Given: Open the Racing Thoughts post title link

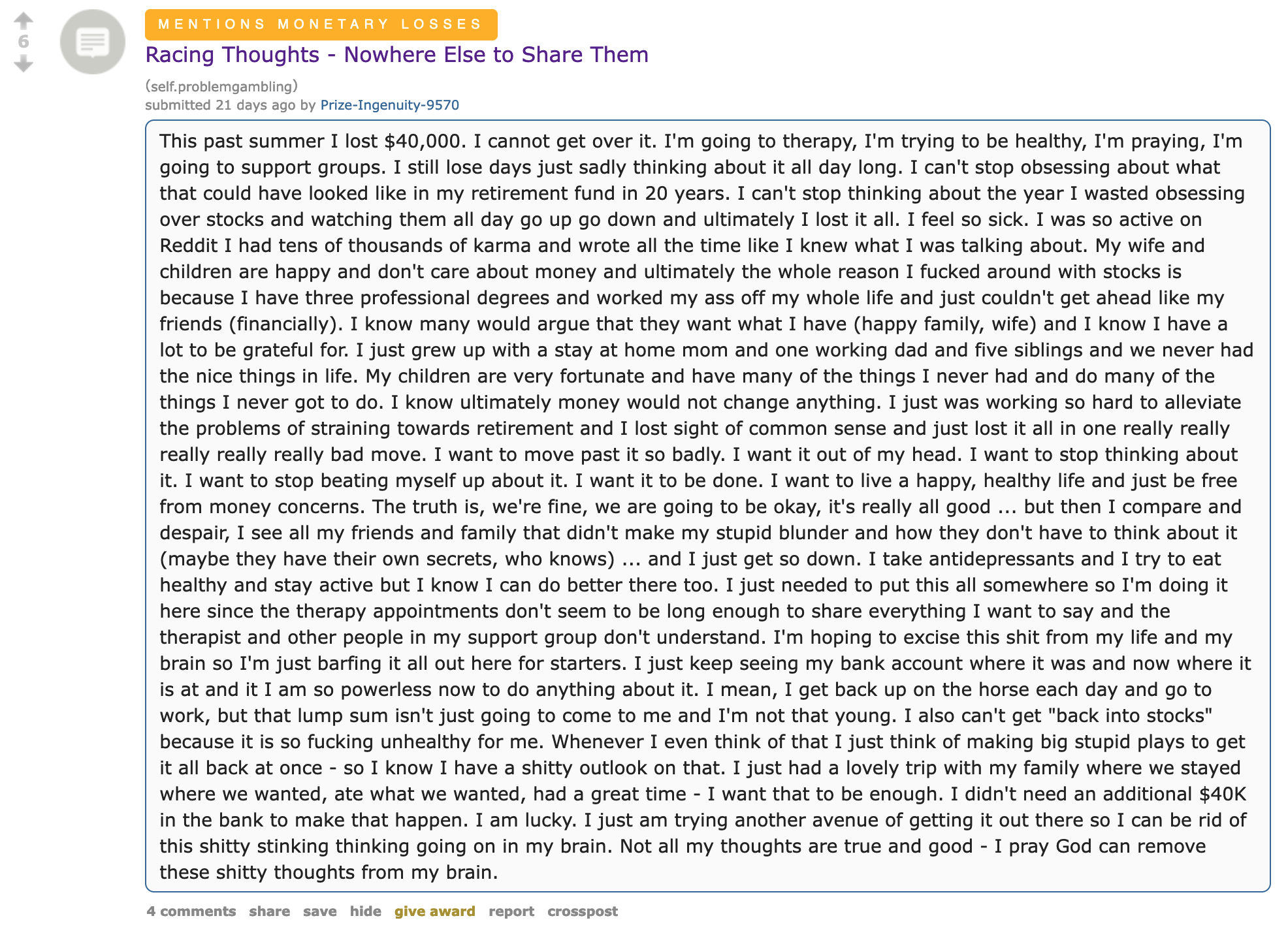Looking at the screenshot, I should click(x=396, y=55).
